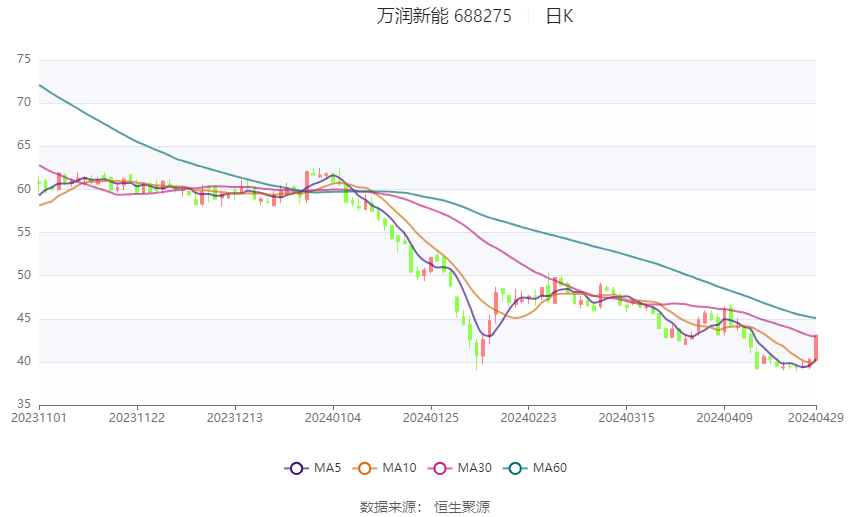Click the teal MA60 line at its start
Viewport: 850px width, 517px height.
(x=40, y=86)
